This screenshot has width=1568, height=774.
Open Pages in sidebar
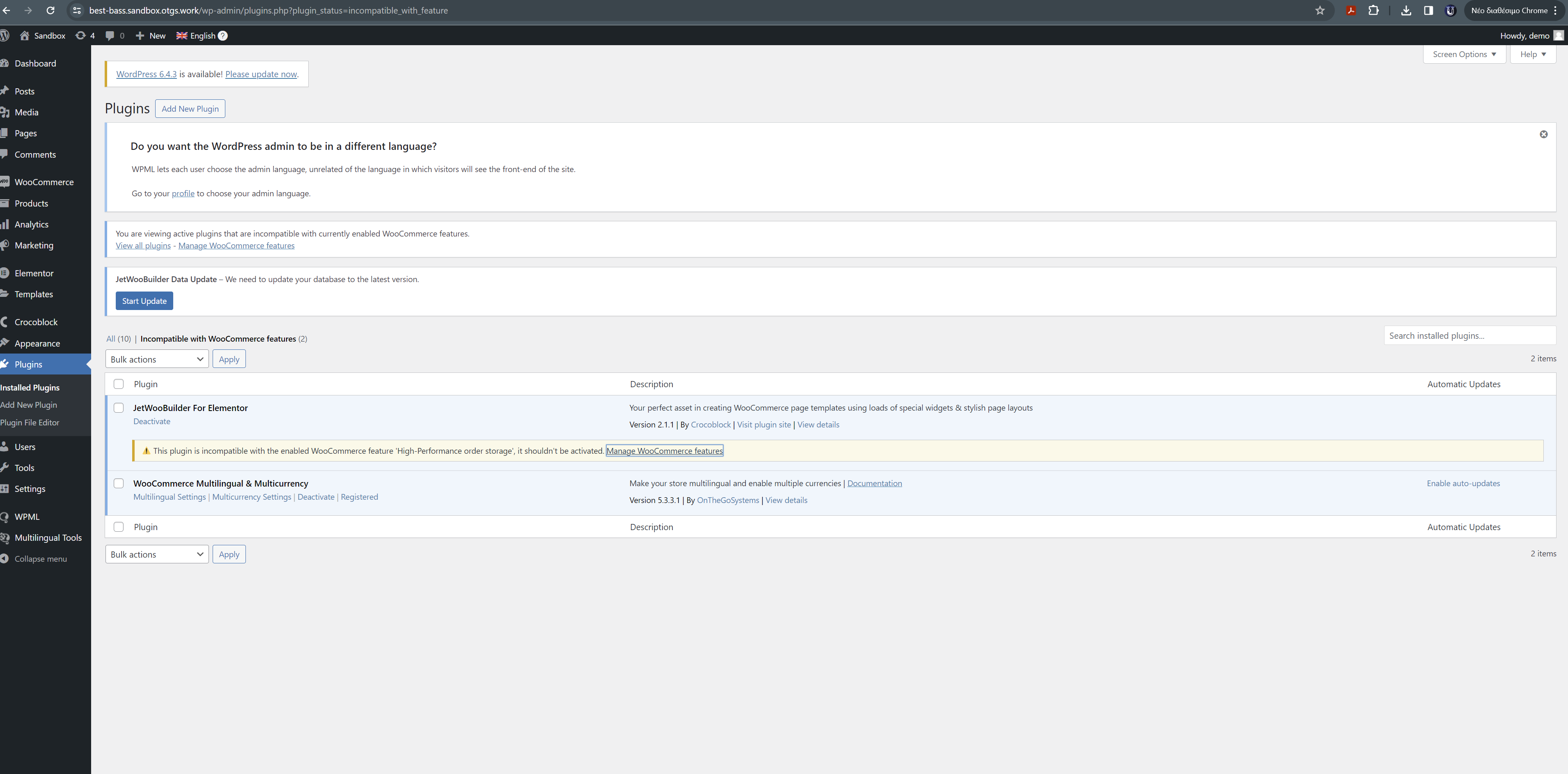(25, 133)
